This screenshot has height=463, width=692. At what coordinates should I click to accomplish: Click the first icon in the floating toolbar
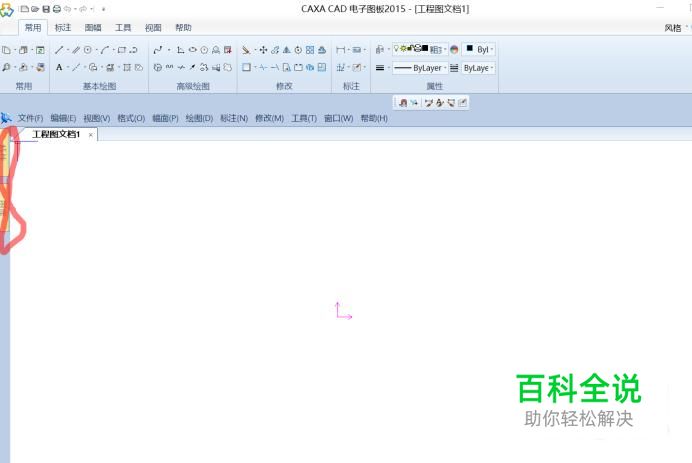point(403,103)
